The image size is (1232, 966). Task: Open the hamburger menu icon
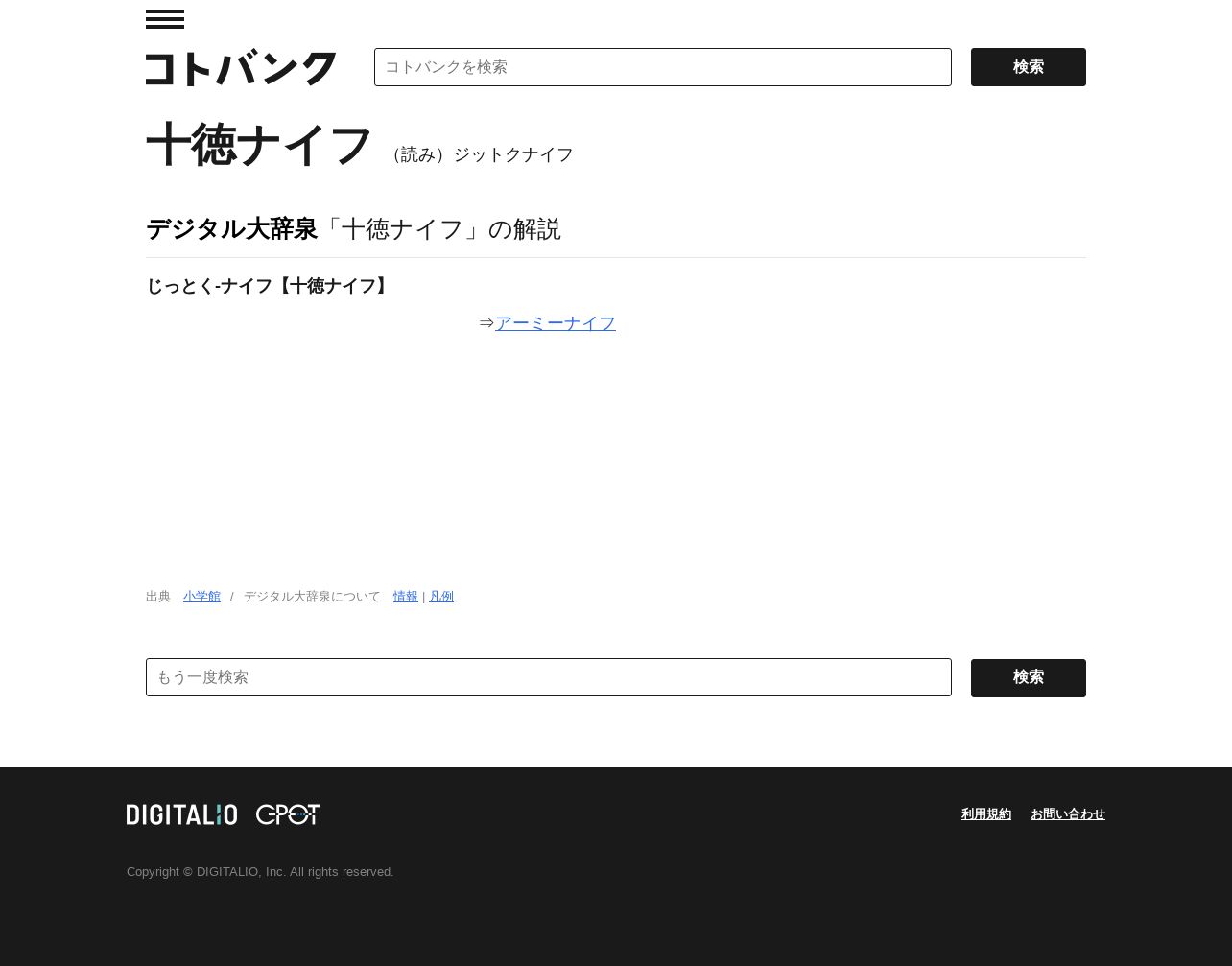coord(165,19)
